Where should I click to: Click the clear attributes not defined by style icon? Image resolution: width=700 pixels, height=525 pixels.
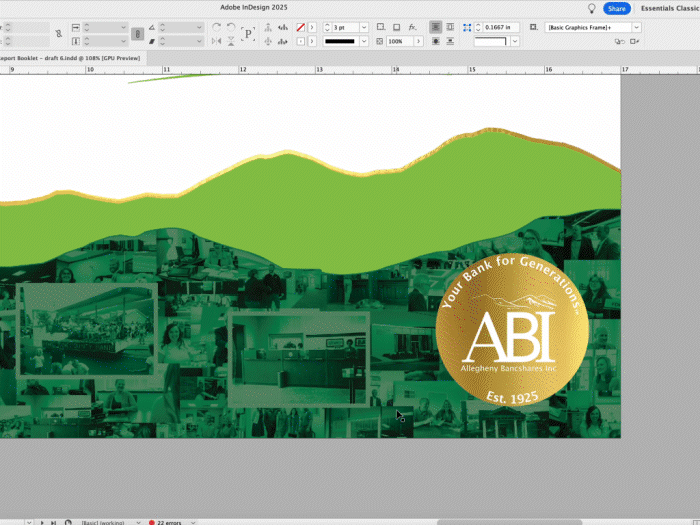(x=634, y=42)
